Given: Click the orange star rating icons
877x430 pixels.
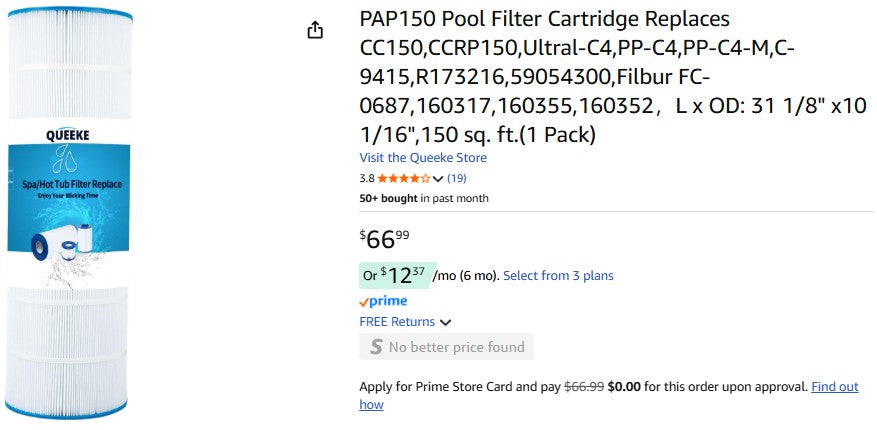Looking at the screenshot, I should [403, 179].
